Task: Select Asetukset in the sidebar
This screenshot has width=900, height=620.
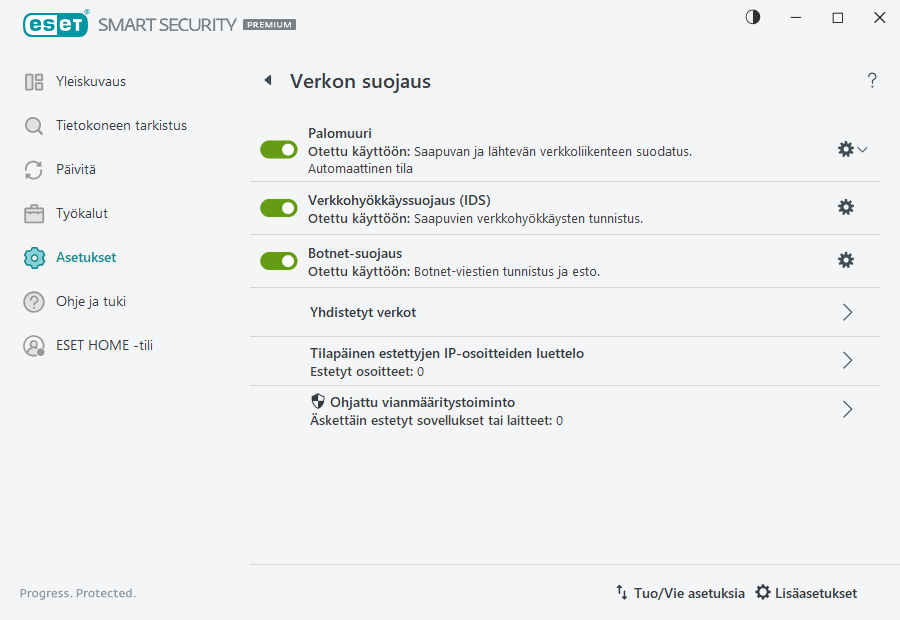Action: pos(34,257)
